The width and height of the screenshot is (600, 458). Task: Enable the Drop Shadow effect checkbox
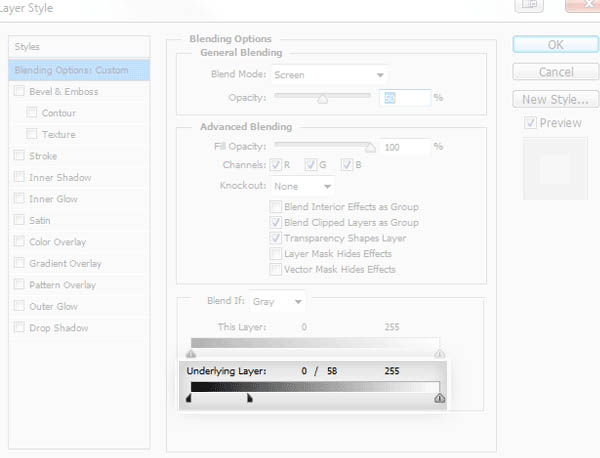[x=19, y=328]
